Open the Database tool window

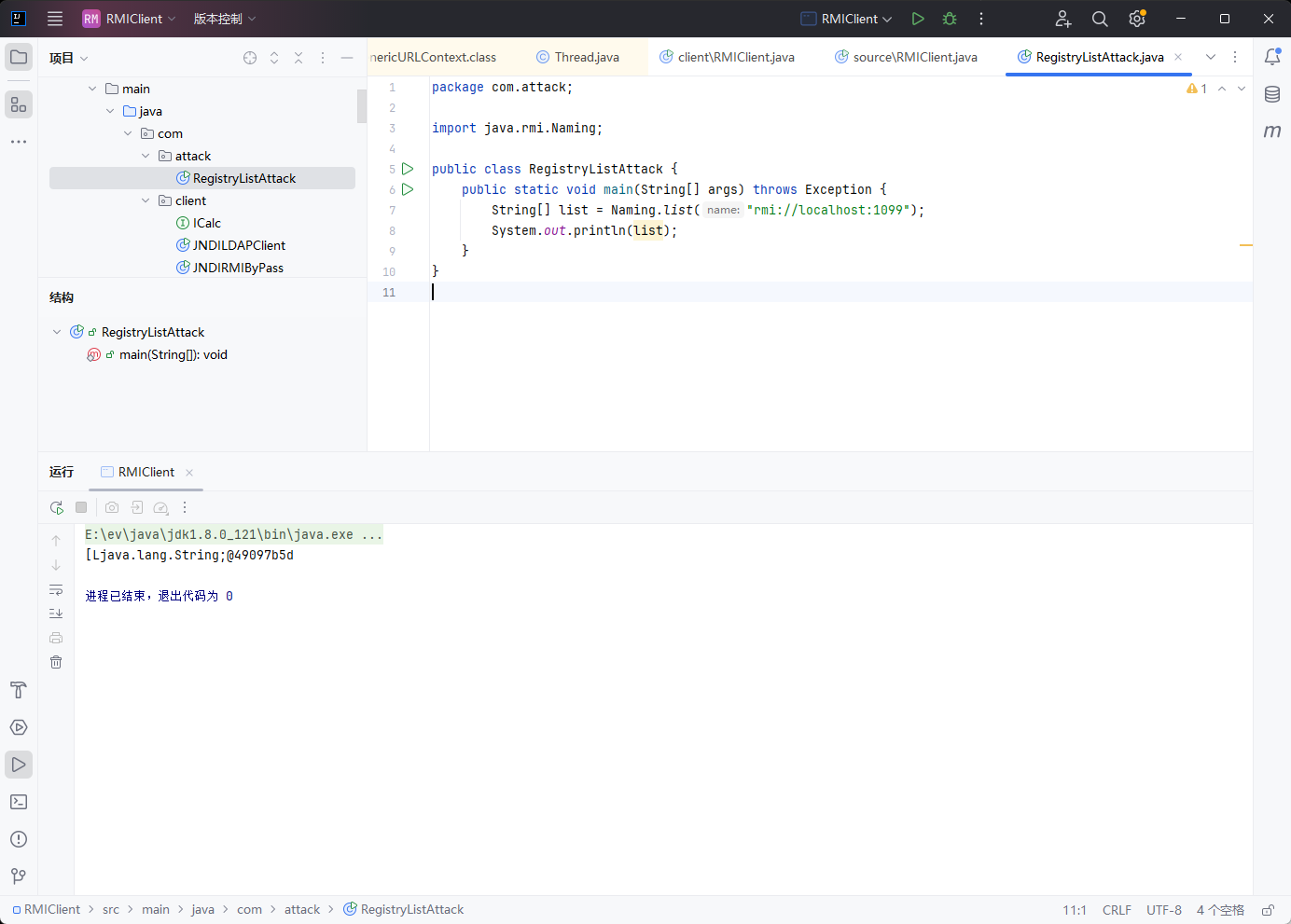point(1272,94)
